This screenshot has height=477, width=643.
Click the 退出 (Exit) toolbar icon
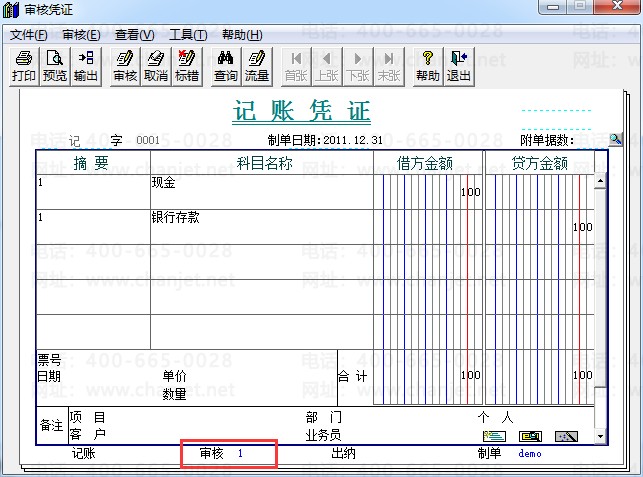coord(459,66)
